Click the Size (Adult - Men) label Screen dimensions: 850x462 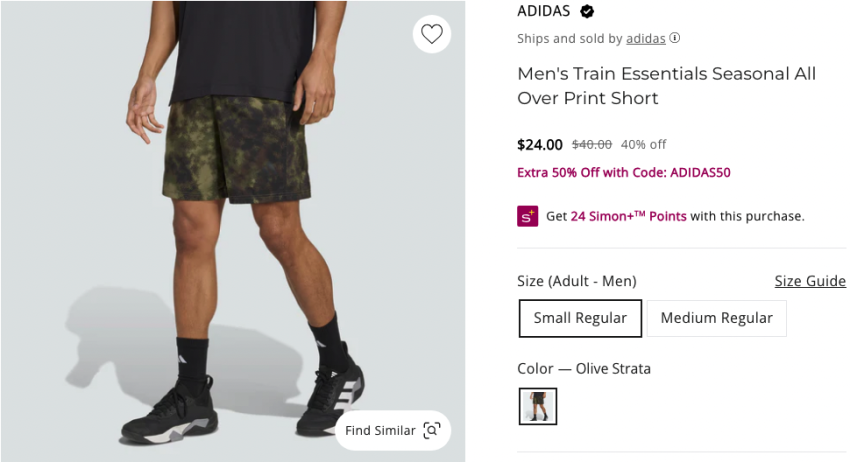tap(576, 281)
